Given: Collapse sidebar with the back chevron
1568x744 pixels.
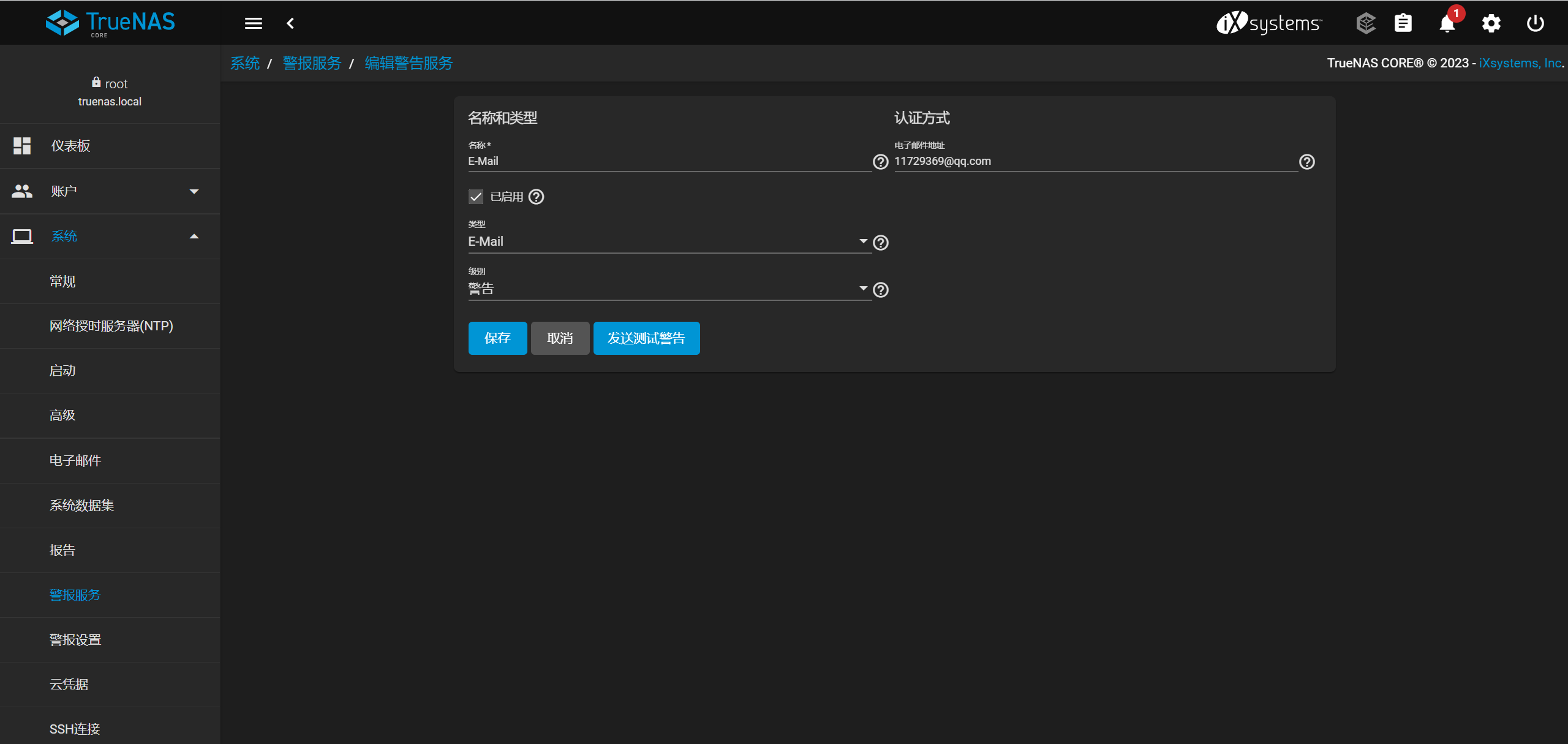Looking at the screenshot, I should coord(290,23).
